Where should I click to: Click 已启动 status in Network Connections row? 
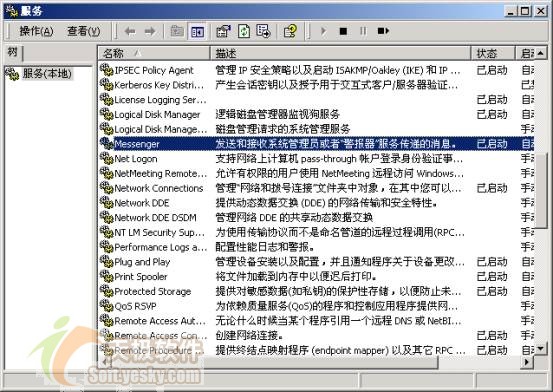point(492,188)
